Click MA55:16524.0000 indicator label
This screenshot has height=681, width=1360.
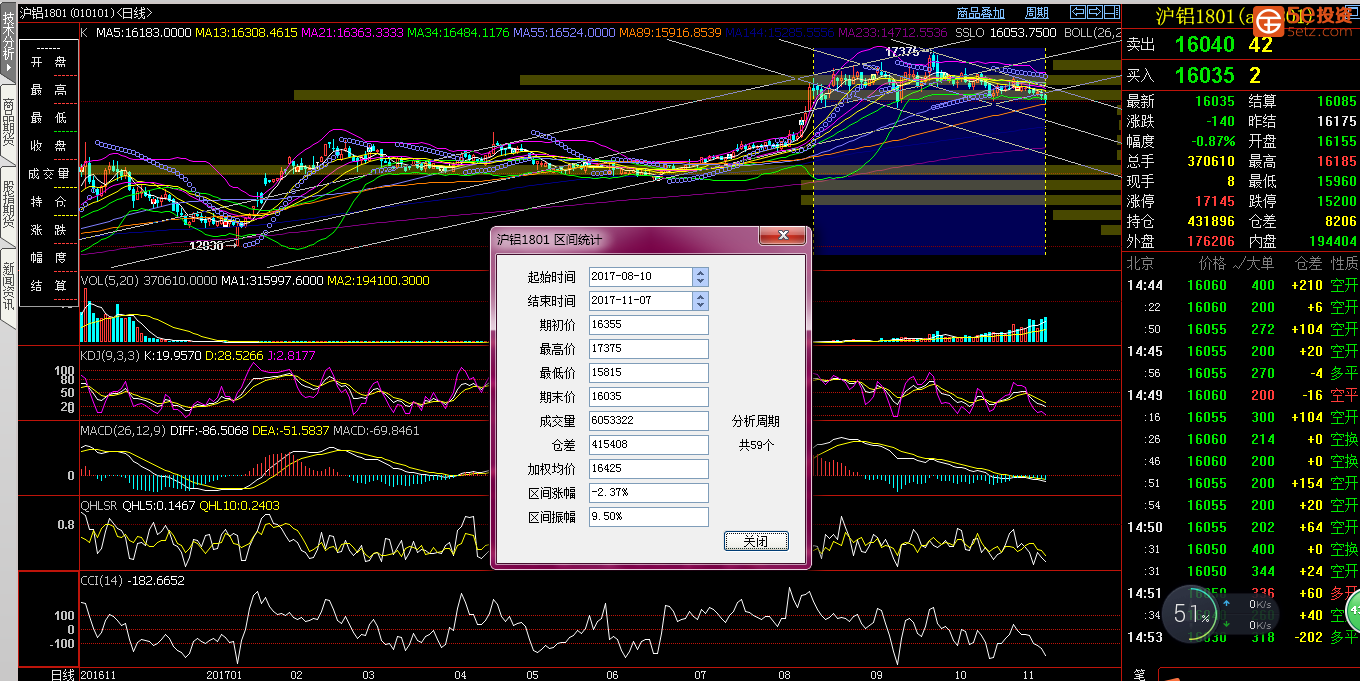coord(565,33)
